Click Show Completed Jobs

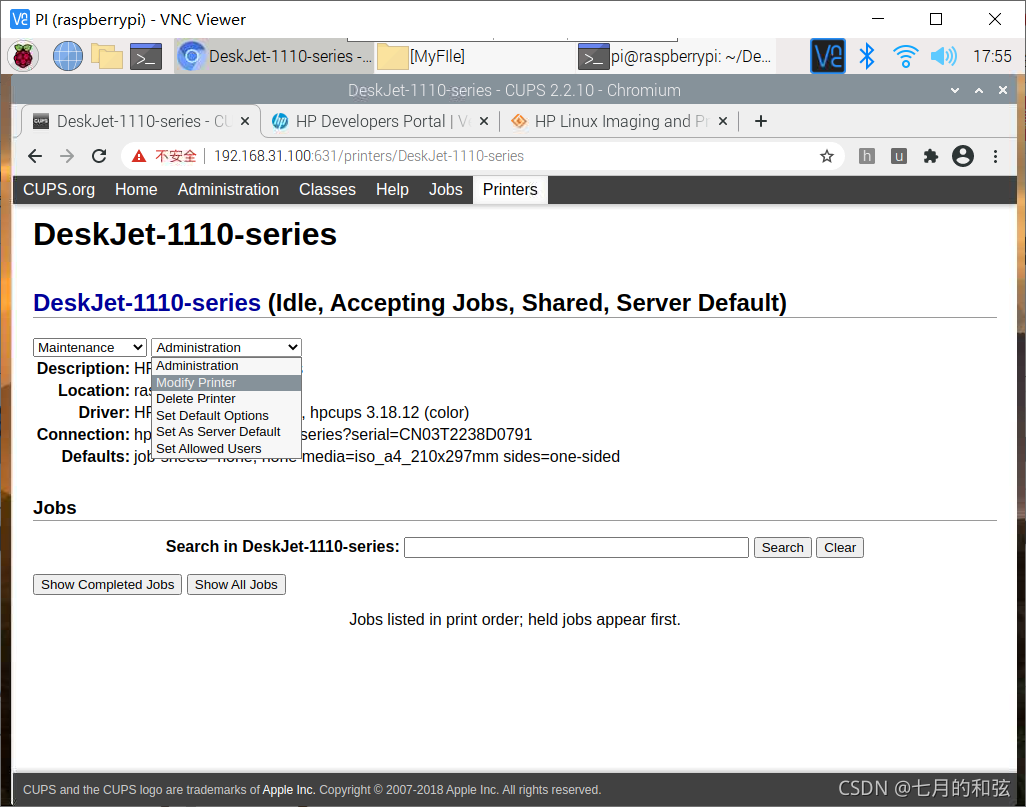[108, 584]
